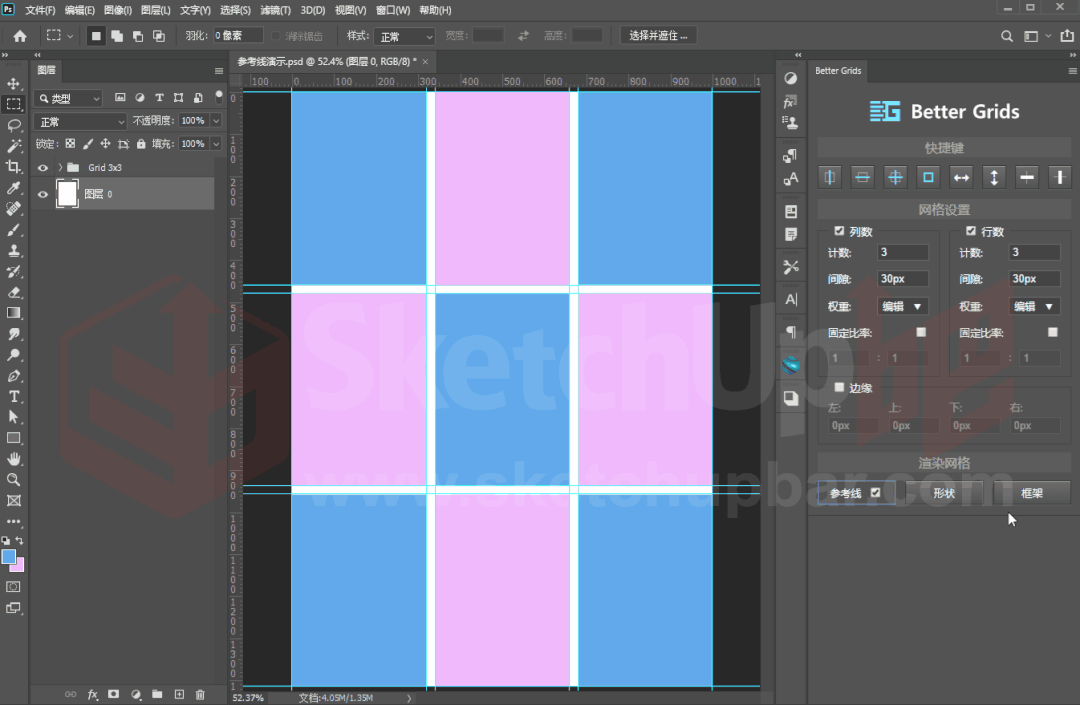
Task: Select the Move tool
Action: [13, 83]
